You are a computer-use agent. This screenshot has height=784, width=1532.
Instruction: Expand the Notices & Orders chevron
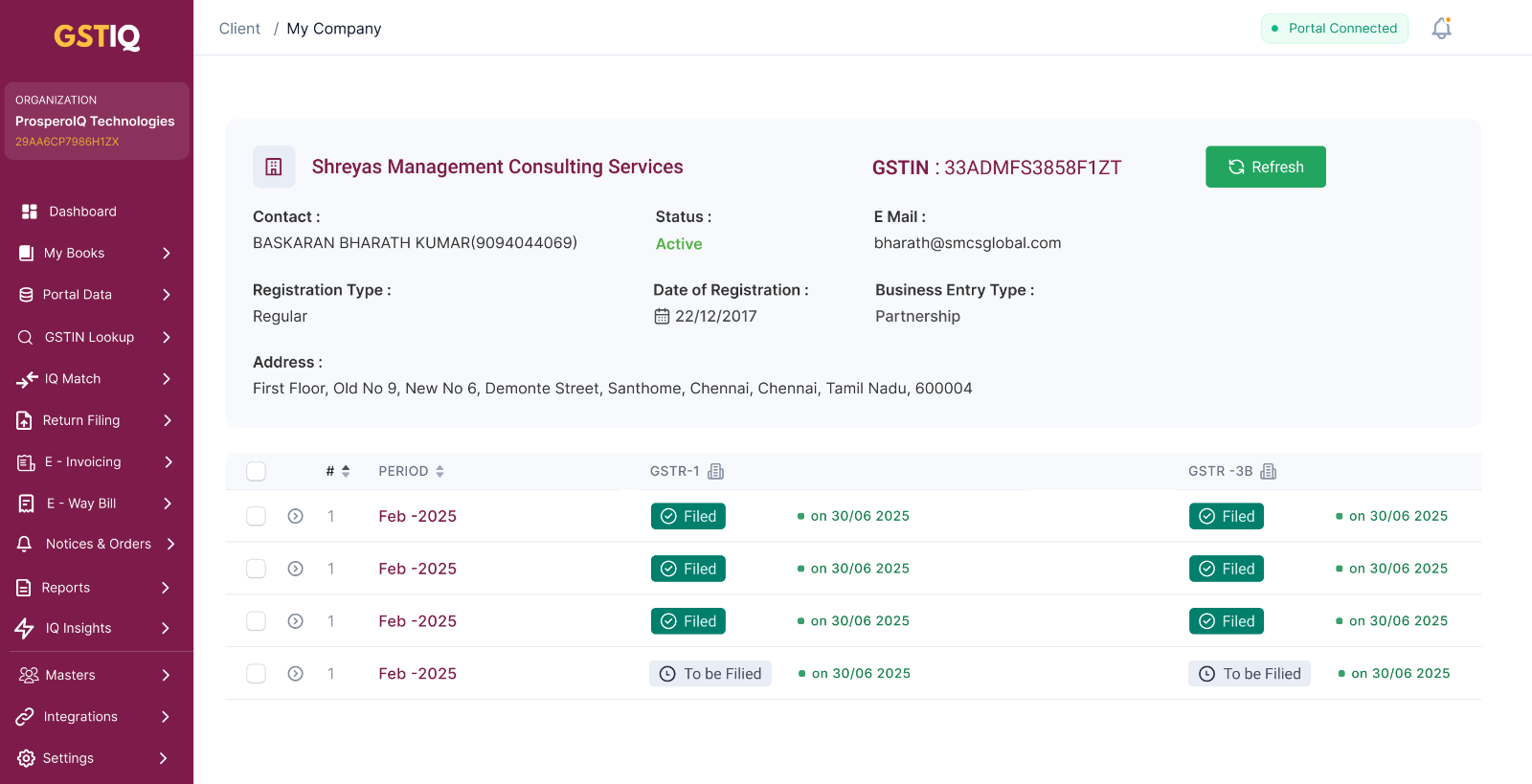170,544
